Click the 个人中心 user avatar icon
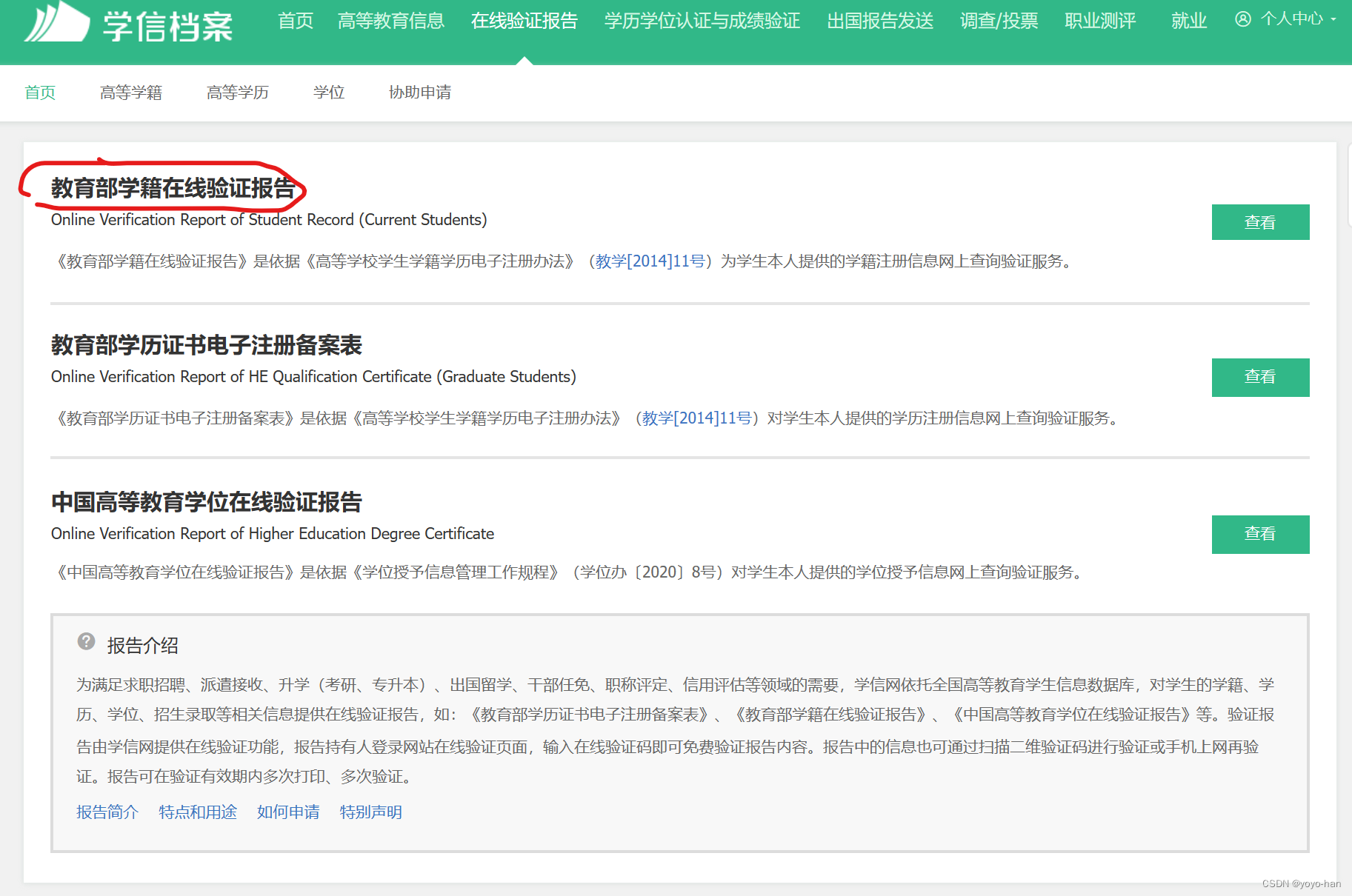 pyautogui.click(x=1243, y=19)
